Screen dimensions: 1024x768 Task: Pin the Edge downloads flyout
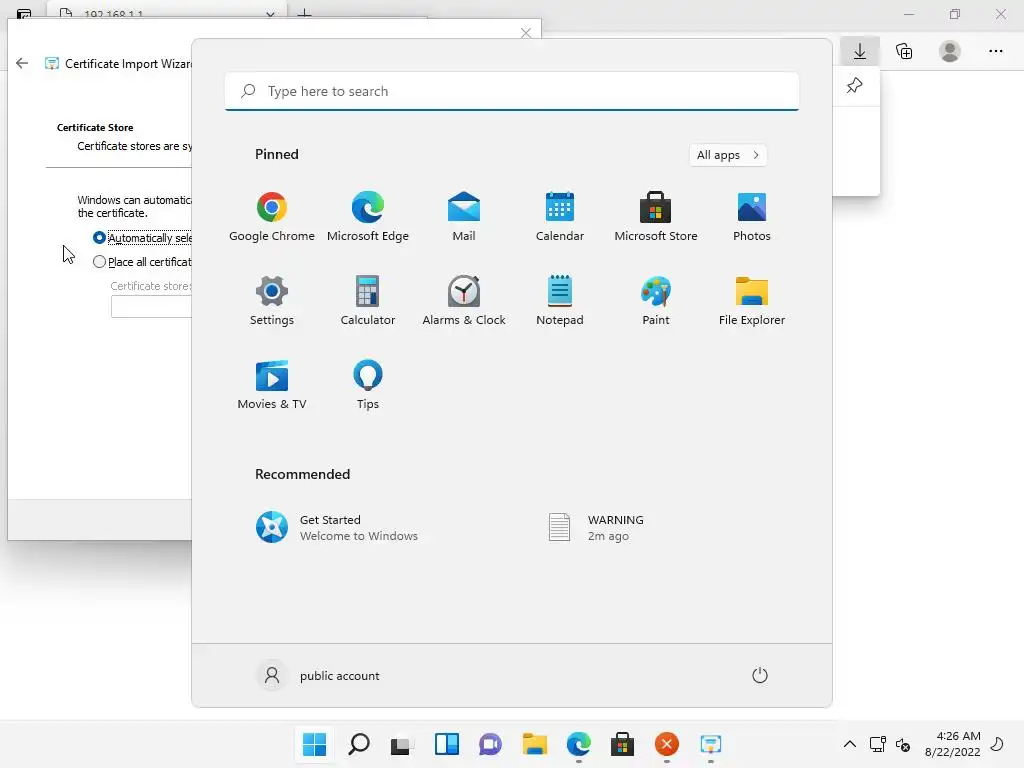(x=854, y=86)
